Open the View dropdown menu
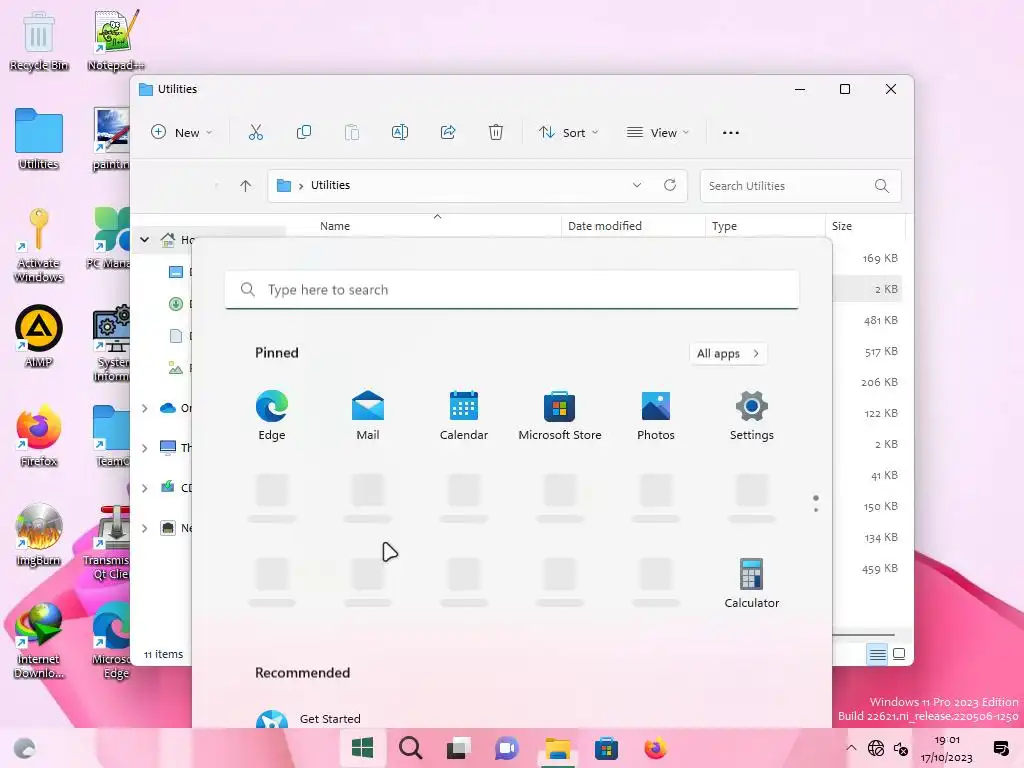1024x768 pixels. [x=658, y=133]
